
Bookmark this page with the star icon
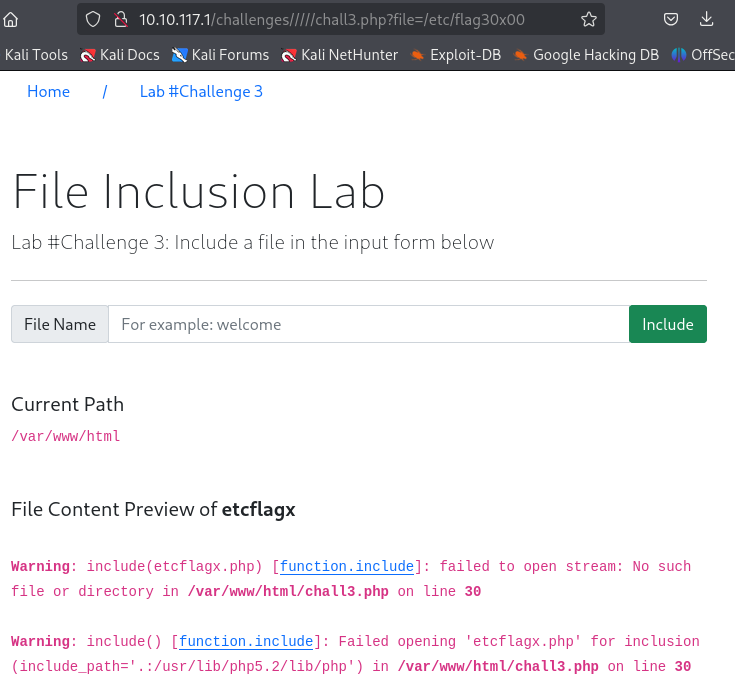coord(589,19)
